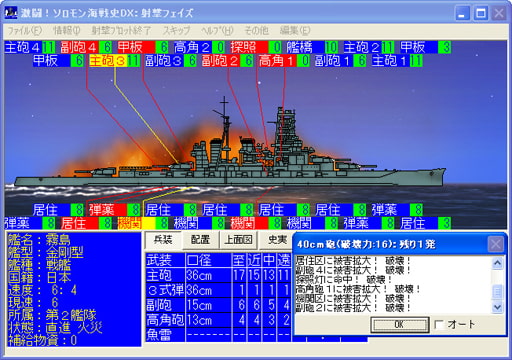Select the 主砲1 turret label
The height and width of the screenshot is (360, 512).
coord(397,61)
